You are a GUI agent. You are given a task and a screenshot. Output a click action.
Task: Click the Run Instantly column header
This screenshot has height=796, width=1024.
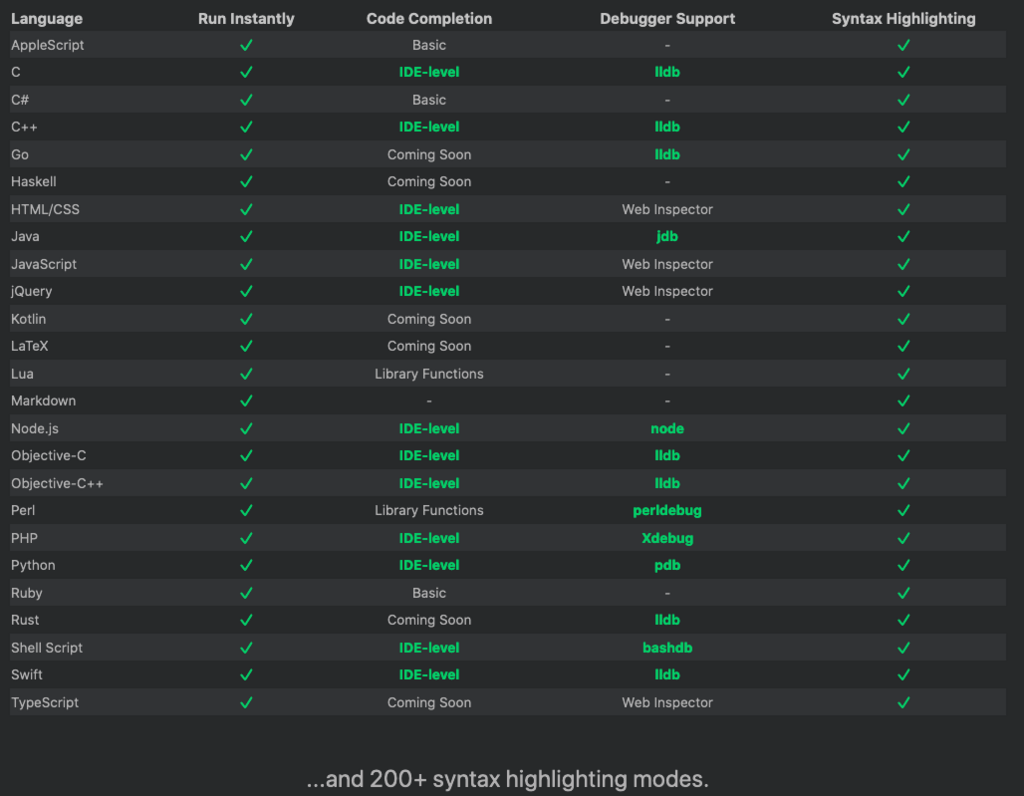(246, 19)
